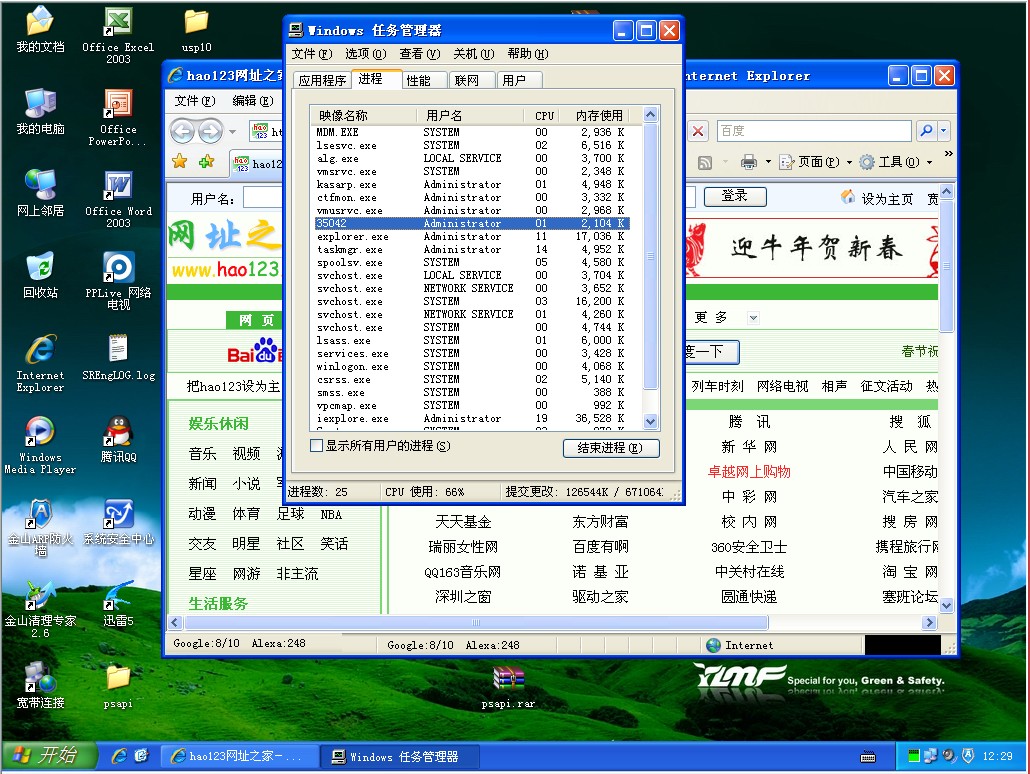The image size is (1030, 774).
Task: Click the psapi.rar archive on the desktop
Action: coord(508,681)
